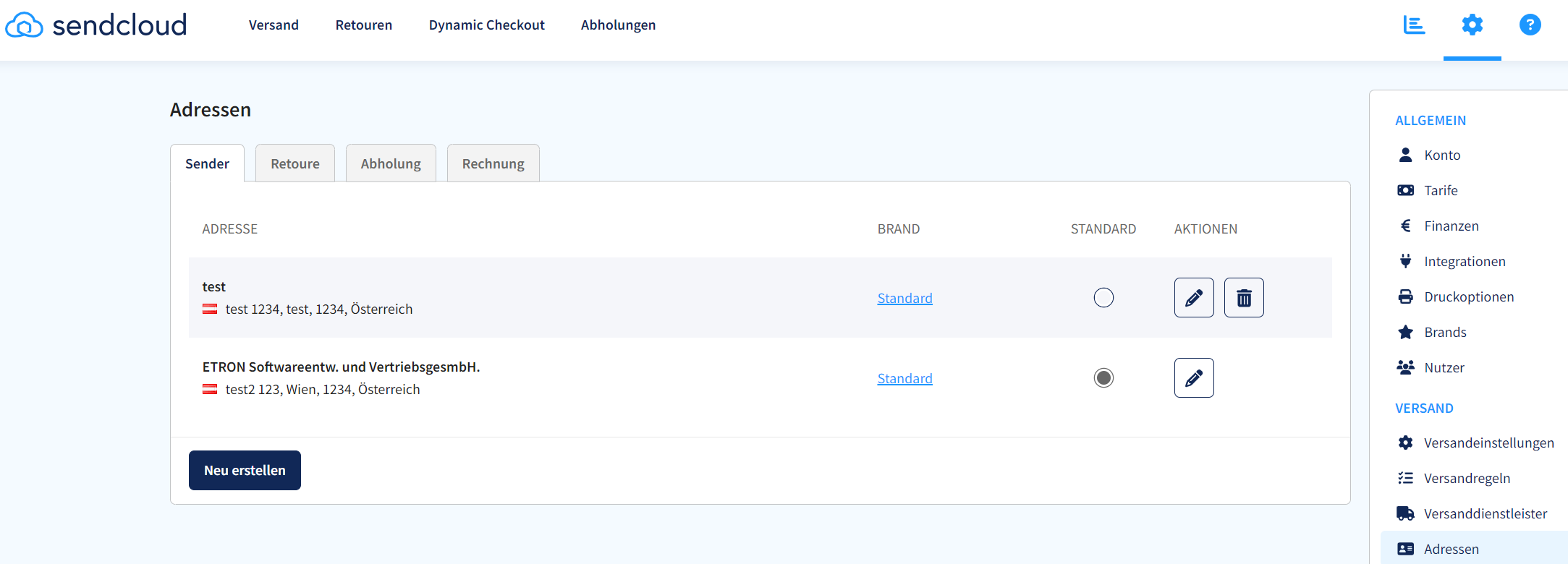This screenshot has width=1568, height=564.
Task: Open the Standard brand link for ETRON
Action: coord(904,379)
